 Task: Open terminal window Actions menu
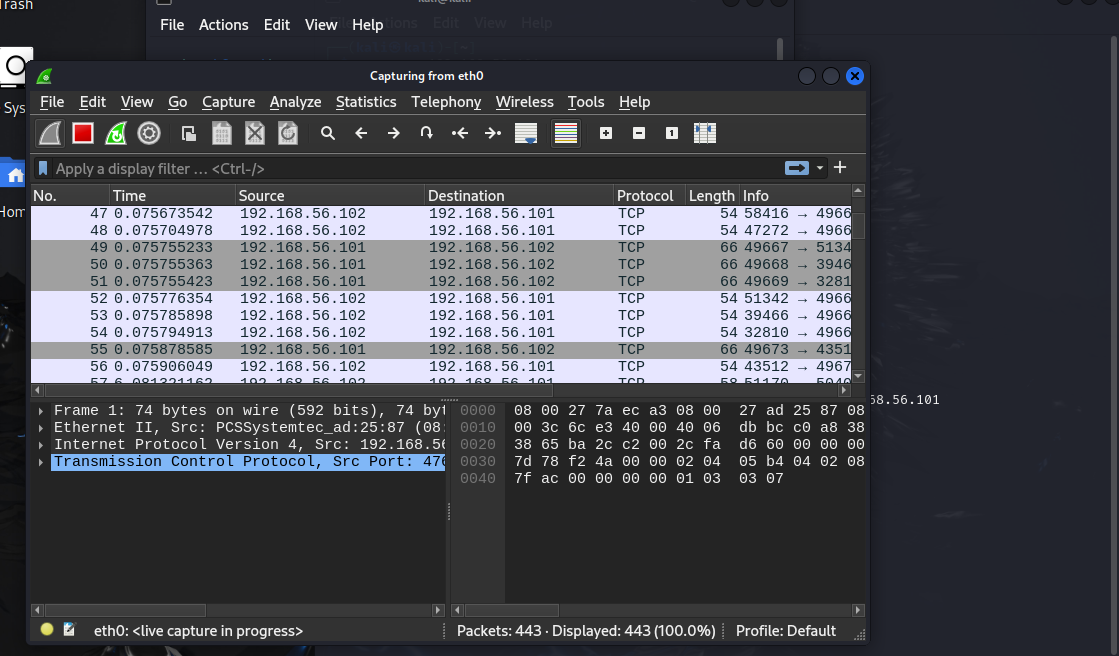[223, 25]
